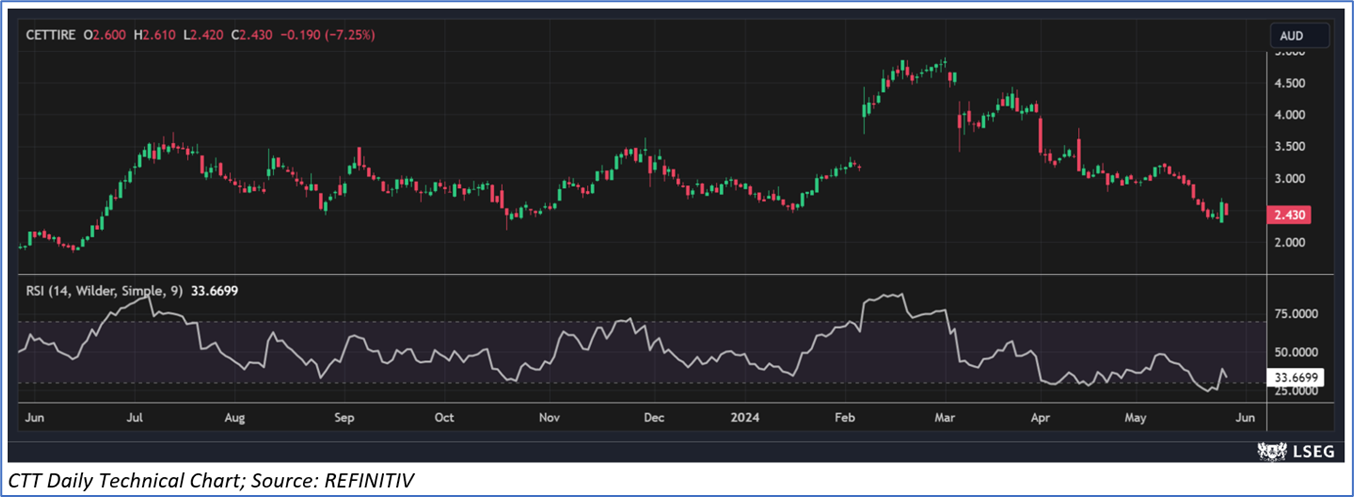Click the chart caption mentioning REFINITIV

tap(210, 482)
